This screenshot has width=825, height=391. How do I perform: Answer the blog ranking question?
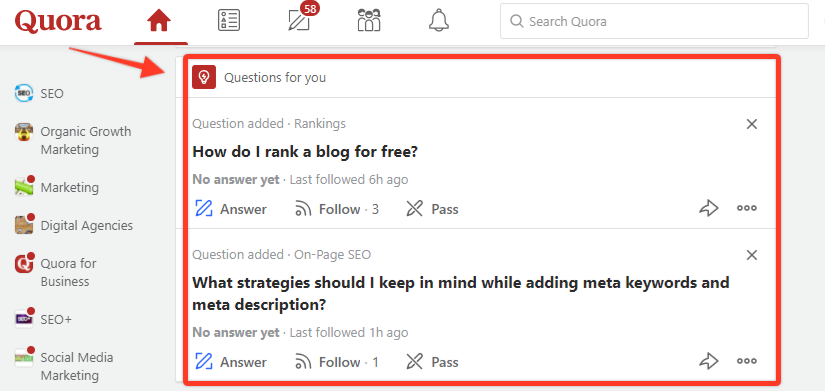(x=230, y=209)
